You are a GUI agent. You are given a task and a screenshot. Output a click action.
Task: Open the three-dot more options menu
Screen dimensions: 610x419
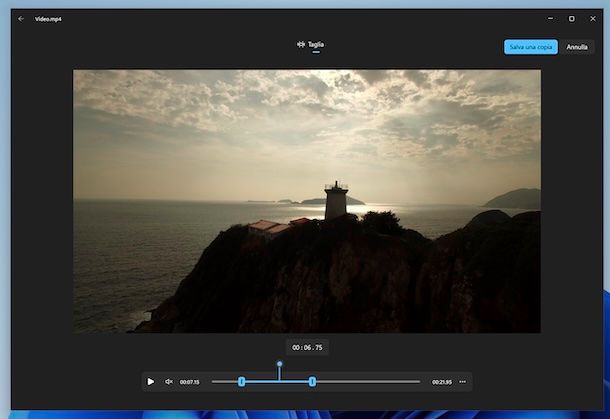click(x=463, y=382)
